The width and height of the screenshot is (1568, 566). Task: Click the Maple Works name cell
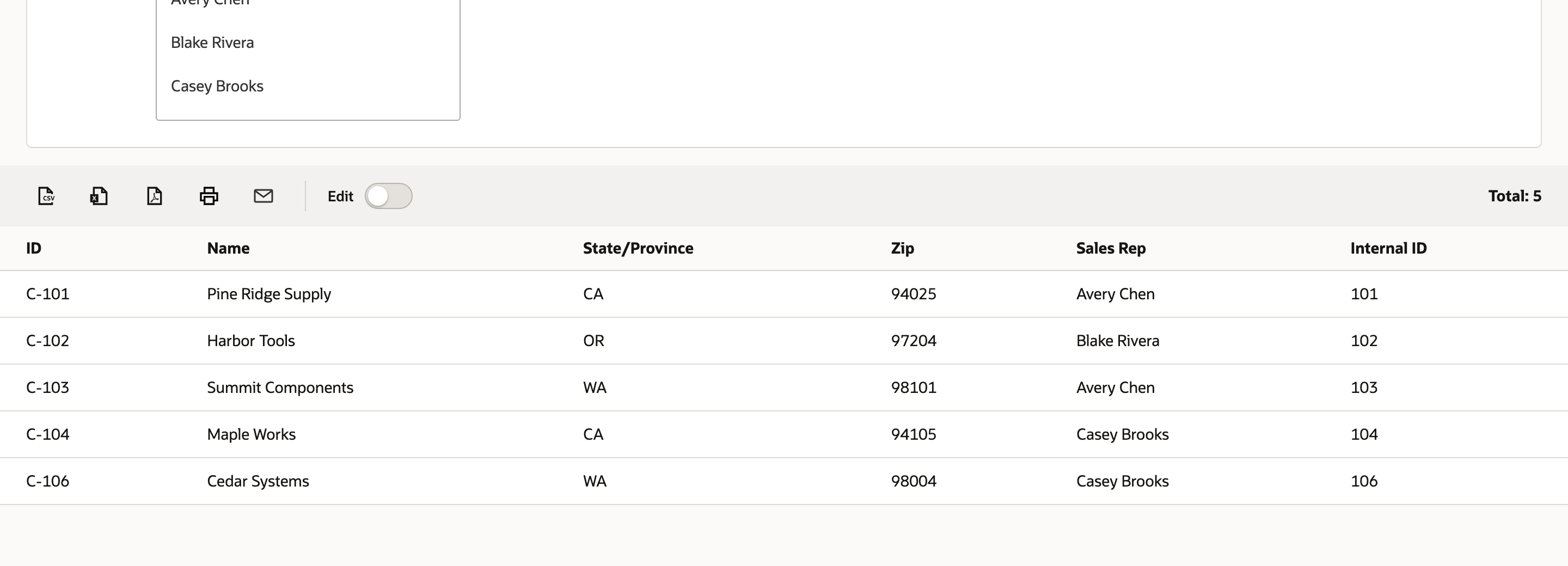click(x=252, y=434)
